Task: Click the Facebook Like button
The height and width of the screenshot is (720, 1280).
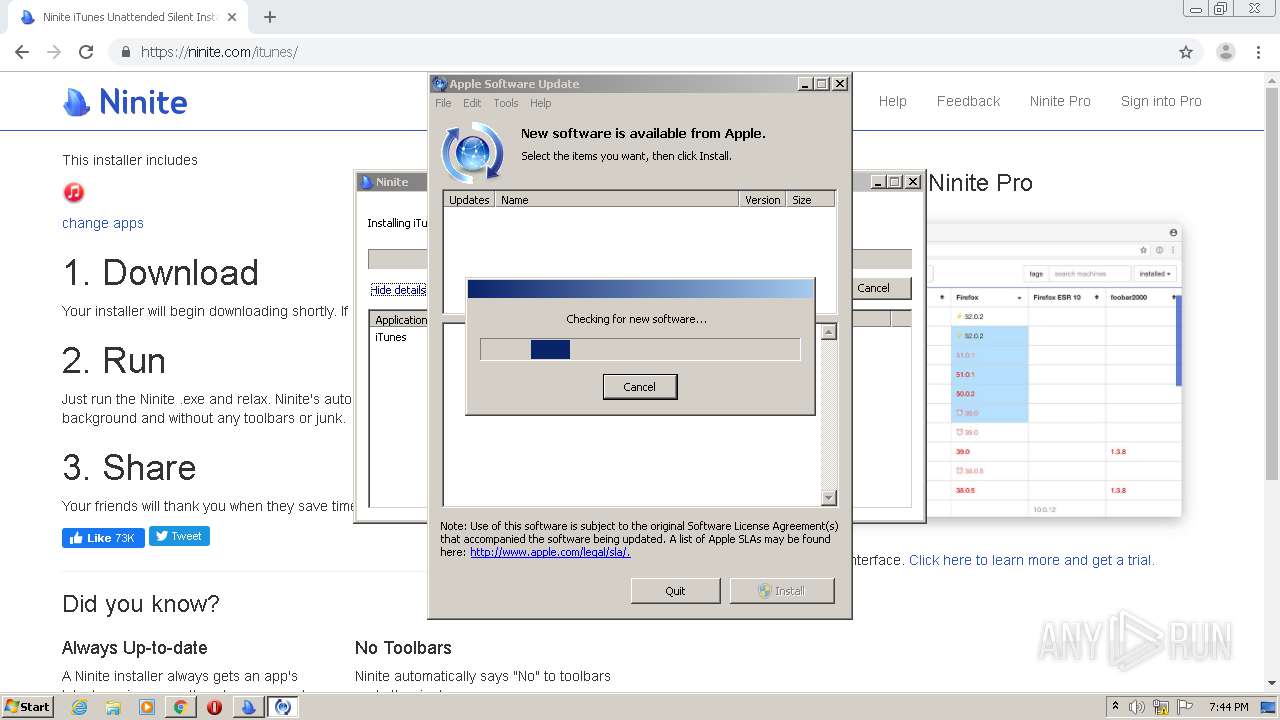Action: tap(103, 537)
